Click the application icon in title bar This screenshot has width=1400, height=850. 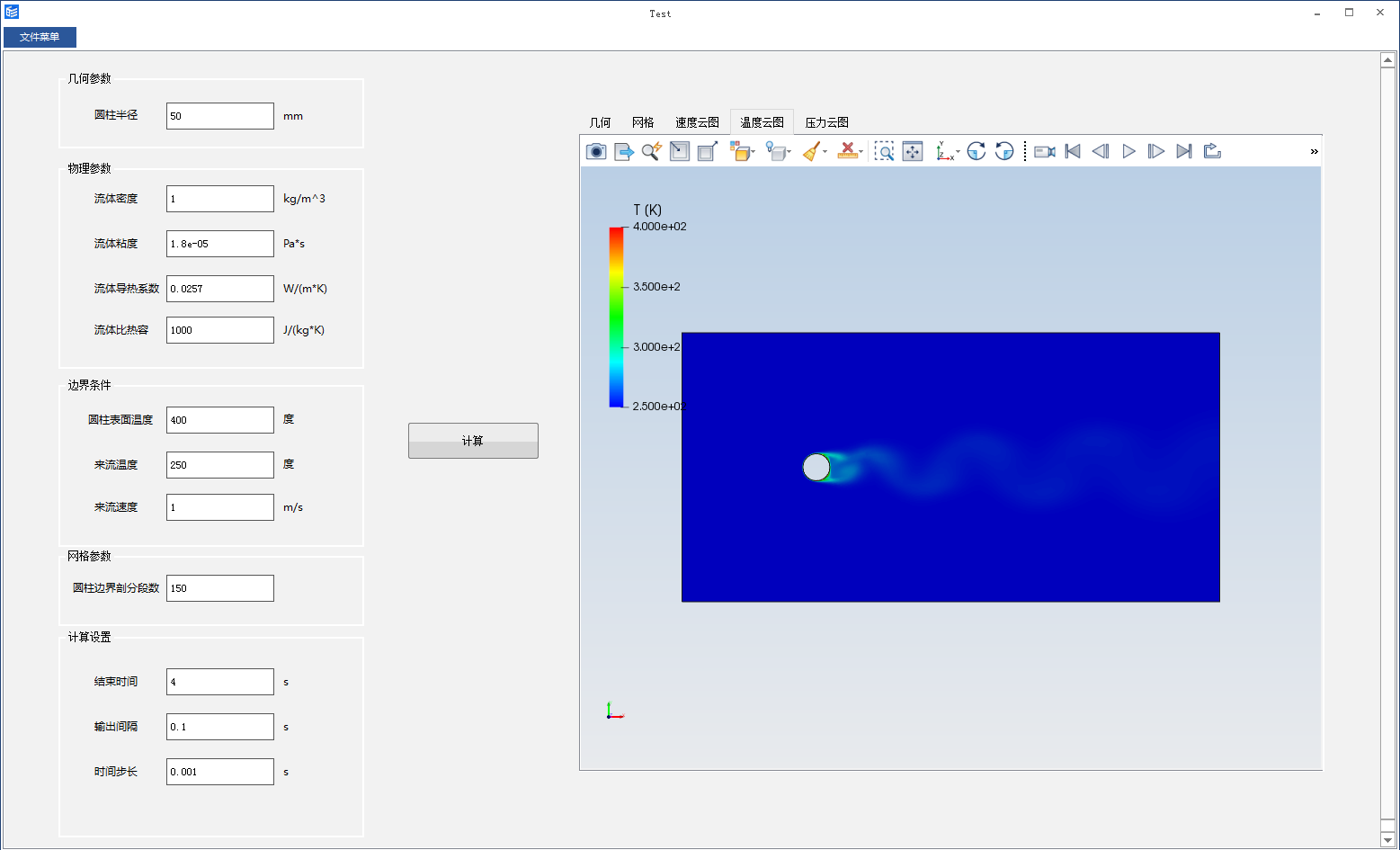12,13
